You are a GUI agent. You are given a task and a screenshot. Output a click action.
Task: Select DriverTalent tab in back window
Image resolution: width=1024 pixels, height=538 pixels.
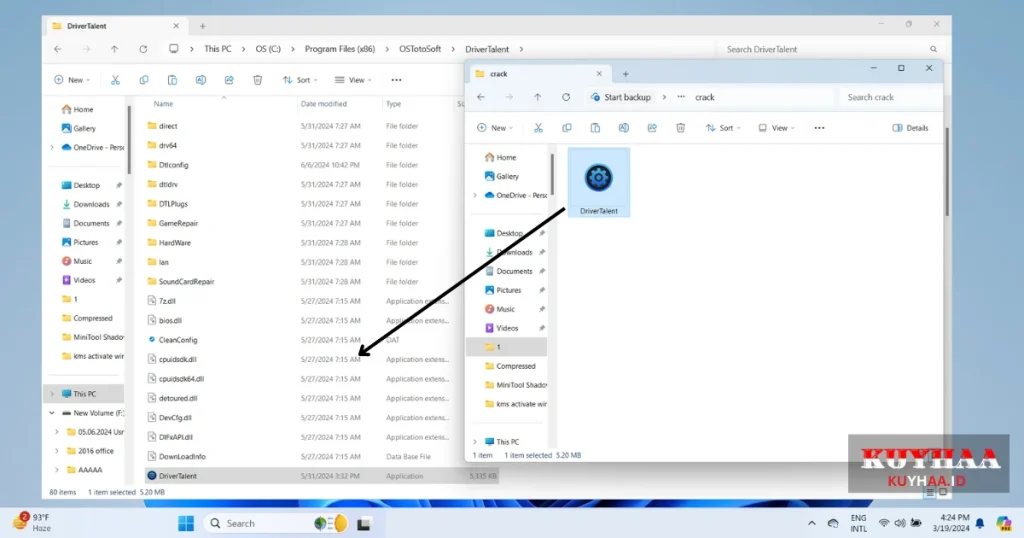point(116,26)
